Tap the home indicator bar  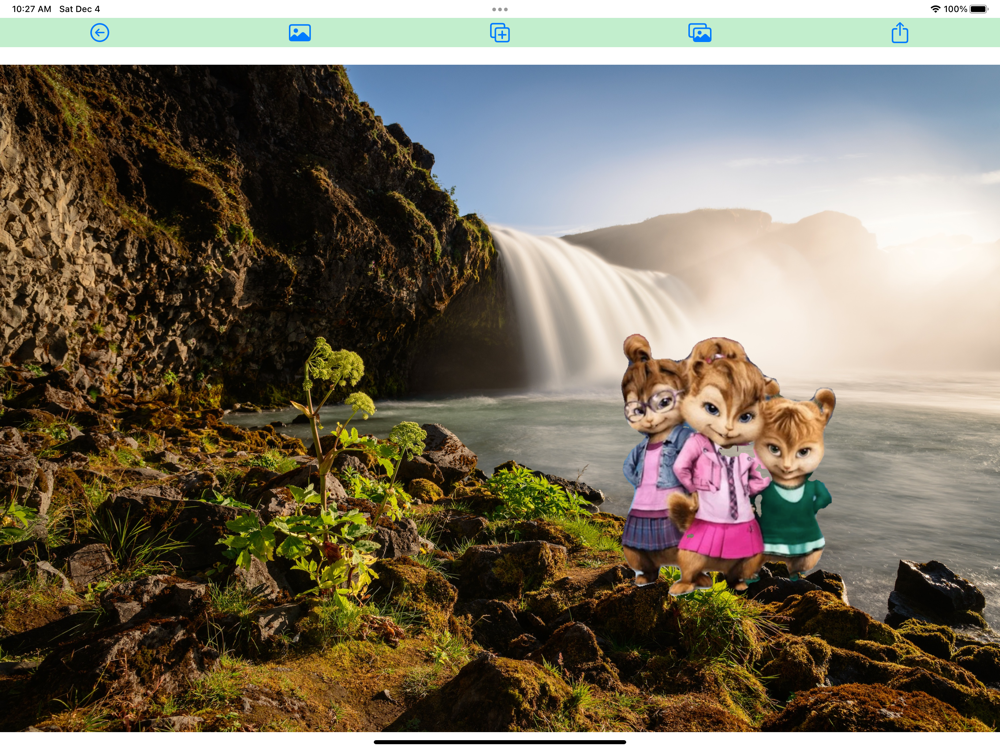pos(500,742)
